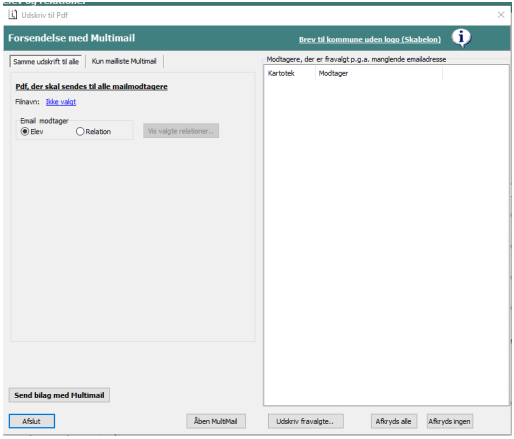Switch to Kun mailliste Multimail tab

[x=124, y=61]
